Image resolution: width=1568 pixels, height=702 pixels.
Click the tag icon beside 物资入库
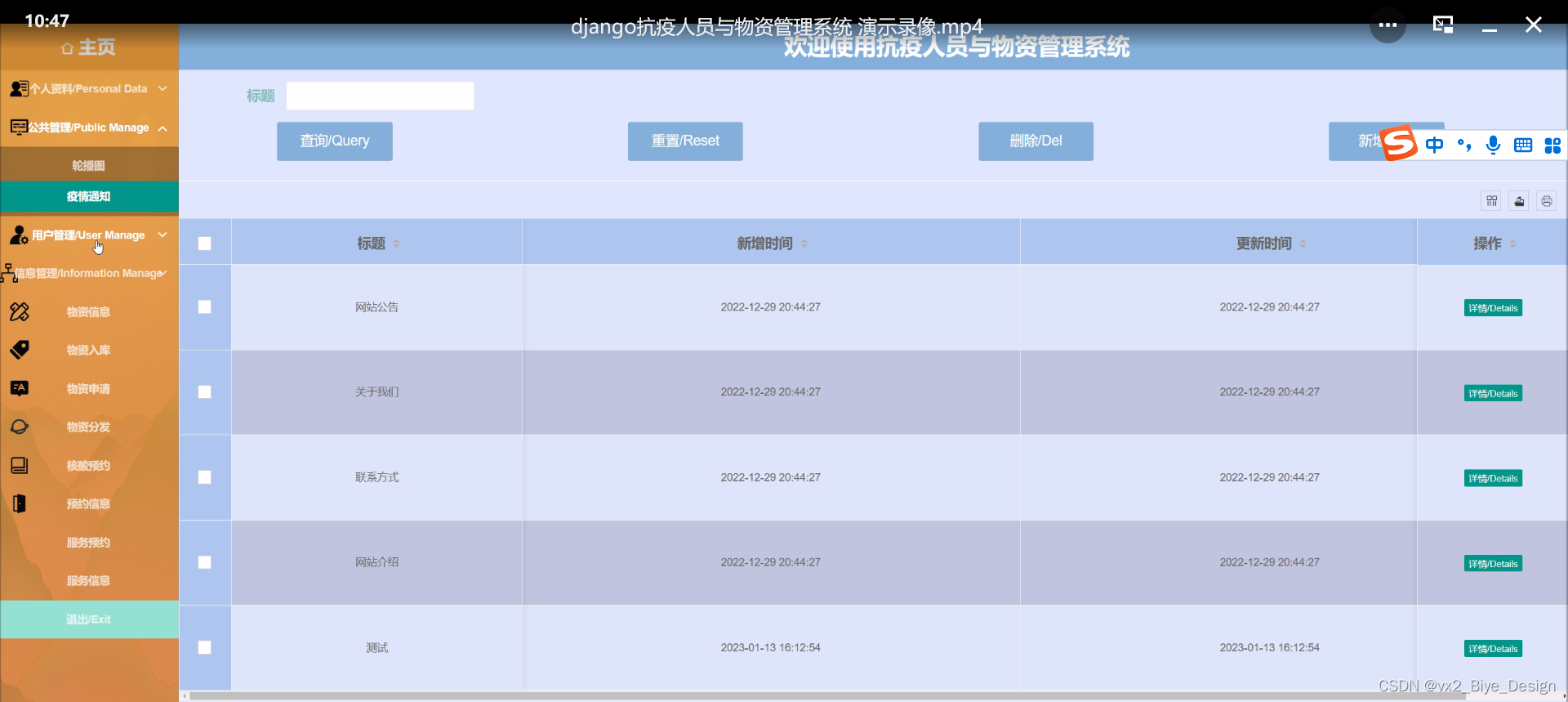coord(20,350)
